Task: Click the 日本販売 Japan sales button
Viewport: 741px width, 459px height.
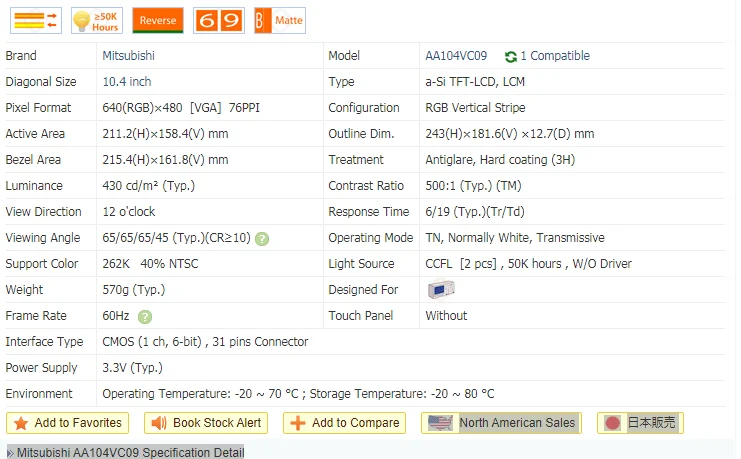Action: (640, 423)
